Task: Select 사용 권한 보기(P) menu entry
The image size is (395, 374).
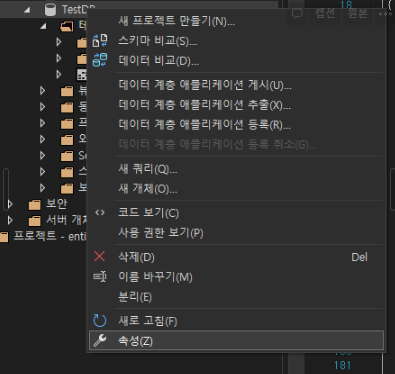Action: (237, 233)
